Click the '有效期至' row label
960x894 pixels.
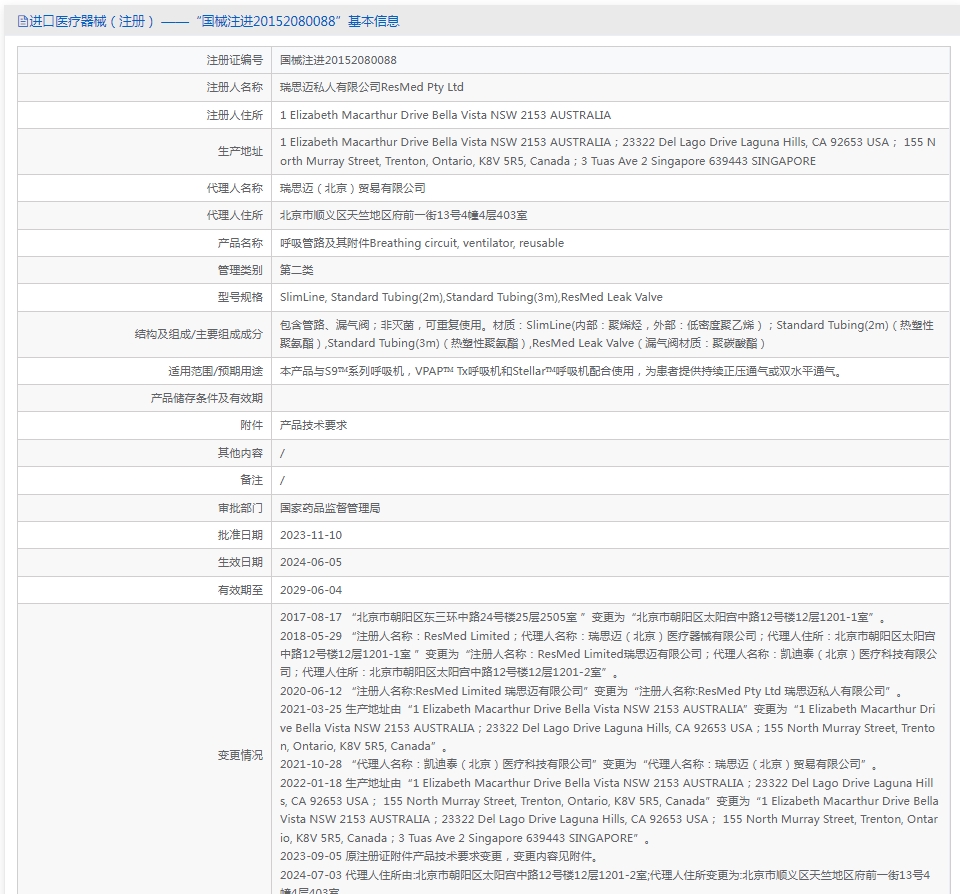click(240, 590)
